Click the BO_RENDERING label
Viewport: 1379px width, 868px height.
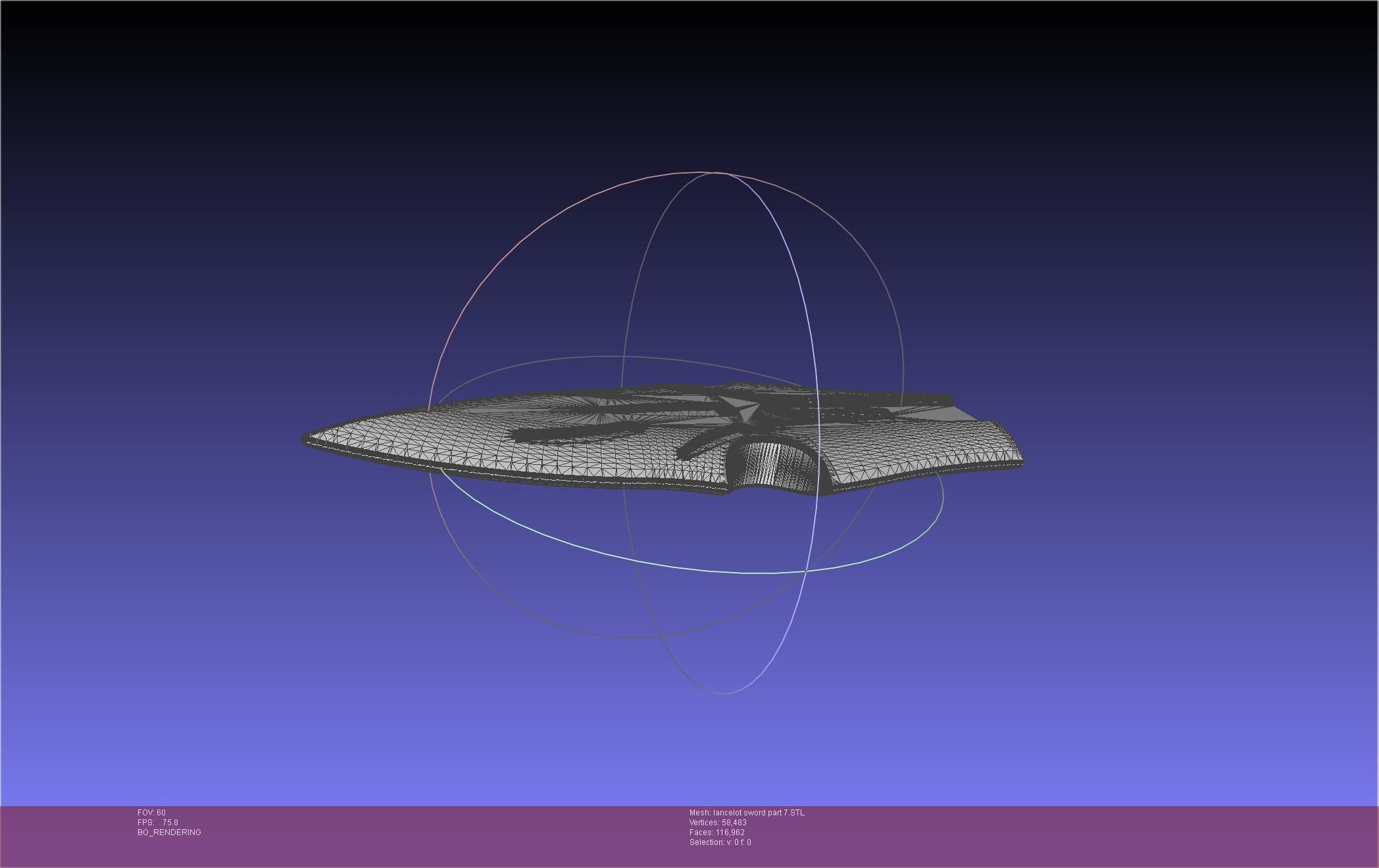[x=169, y=832]
